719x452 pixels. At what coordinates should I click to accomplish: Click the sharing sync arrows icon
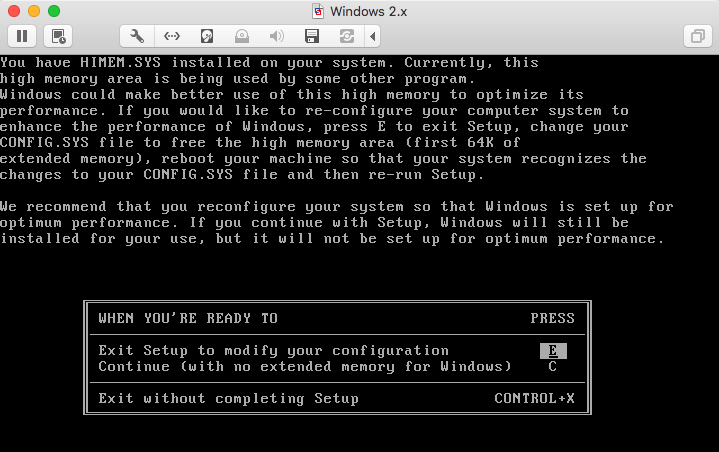(347, 36)
